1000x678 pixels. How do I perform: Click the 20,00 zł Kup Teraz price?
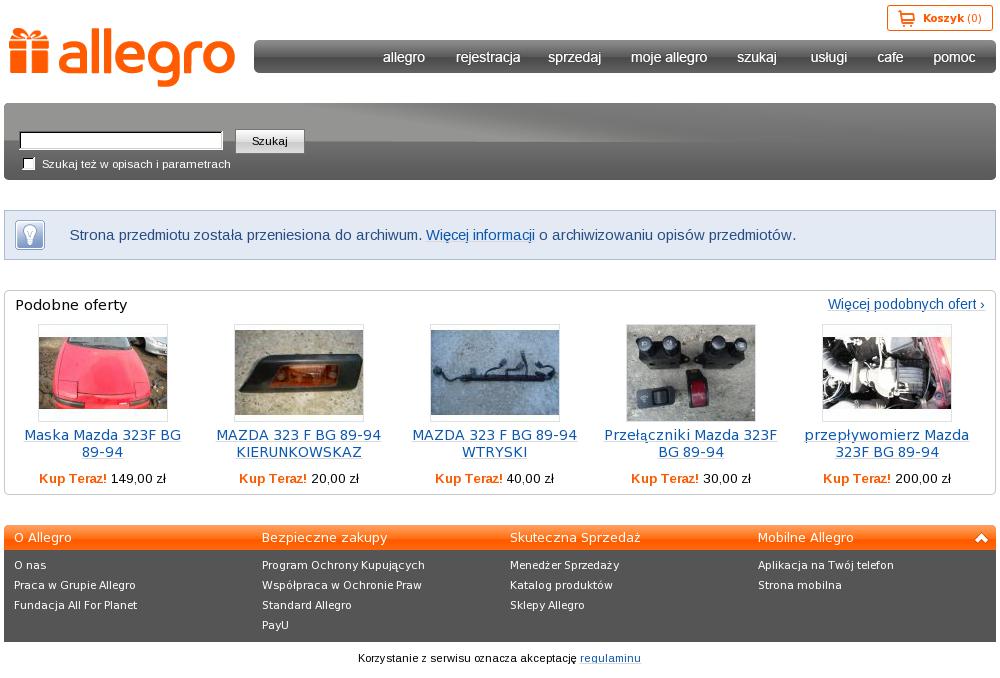pyautogui.click(x=299, y=478)
